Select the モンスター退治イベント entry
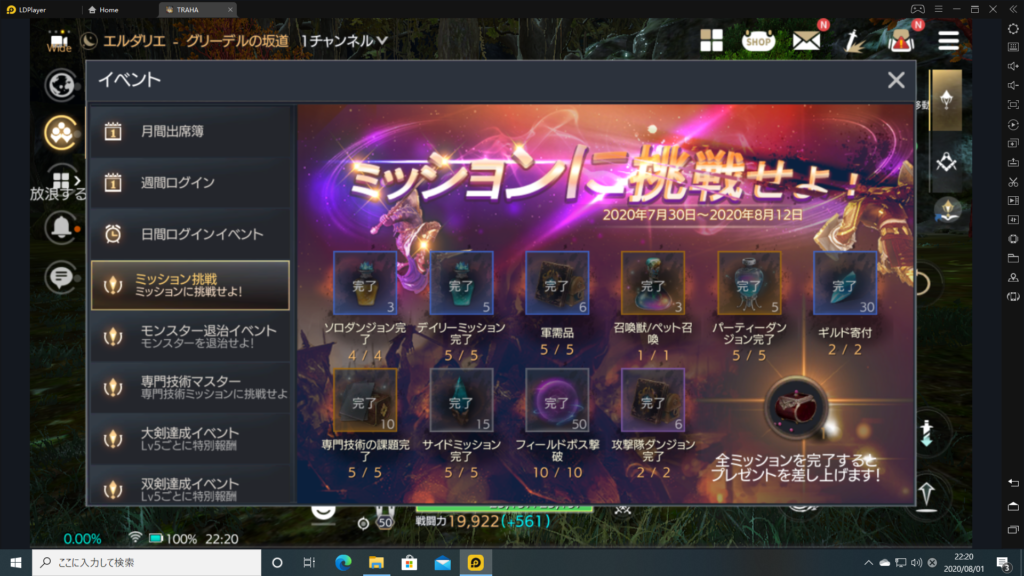Screen dimensions: 1024x576 point(190,337)
